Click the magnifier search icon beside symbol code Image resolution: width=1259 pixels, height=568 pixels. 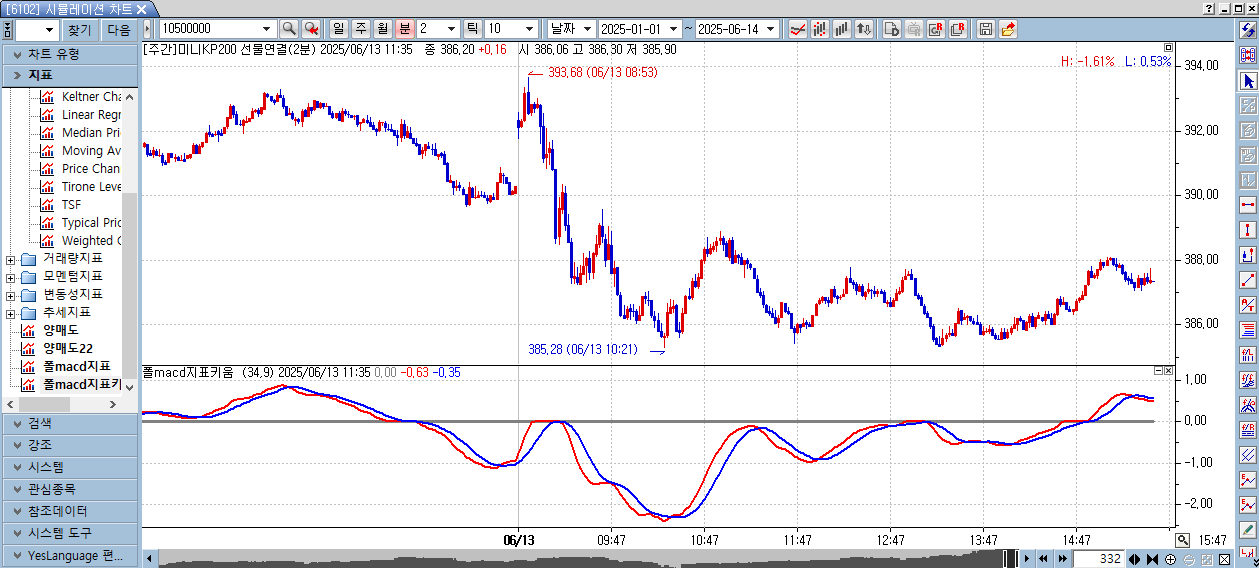tap(289, 29)
